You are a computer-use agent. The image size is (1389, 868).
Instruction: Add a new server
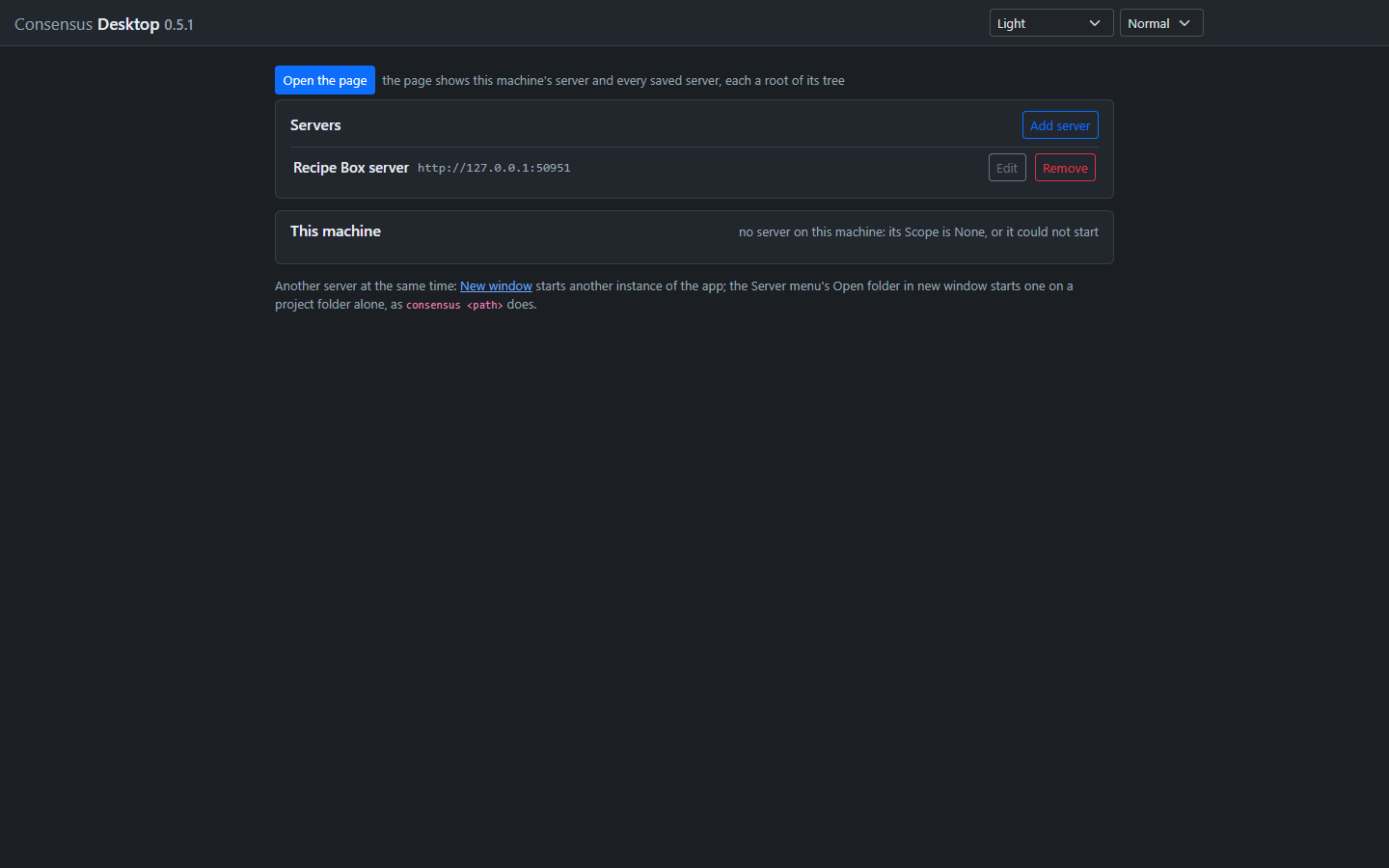(x=1060, y=125)
